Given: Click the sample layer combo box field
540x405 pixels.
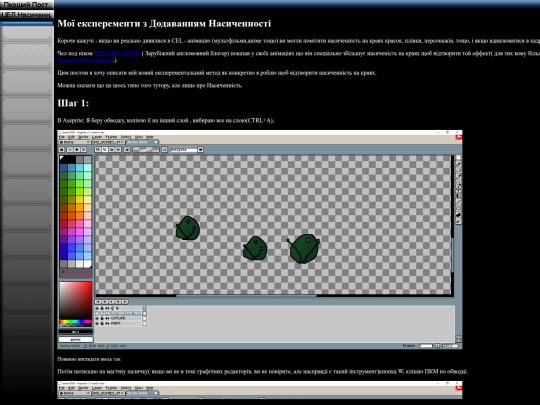Looking at the screenshot, I should coord(184,149).
